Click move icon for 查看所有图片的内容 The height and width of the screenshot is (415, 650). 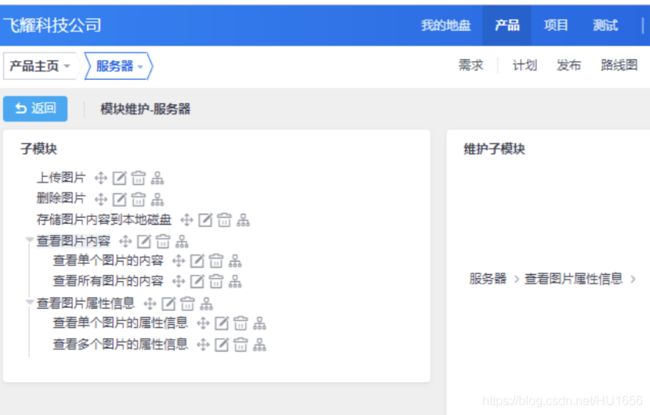pos(178,281)
